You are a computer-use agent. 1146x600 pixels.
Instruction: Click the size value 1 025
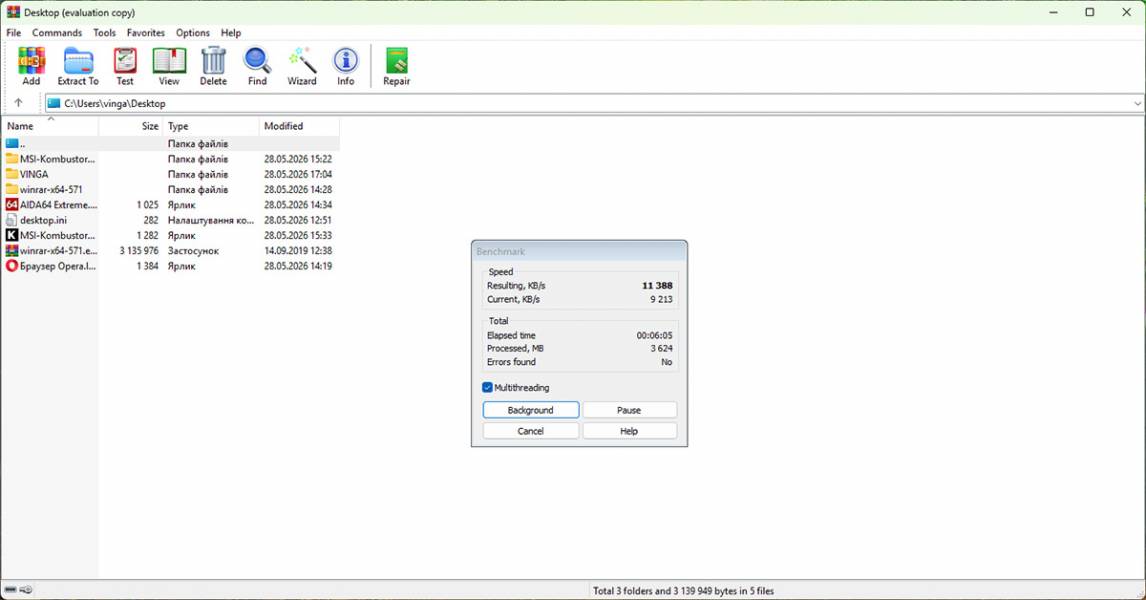tap(148, 205)
